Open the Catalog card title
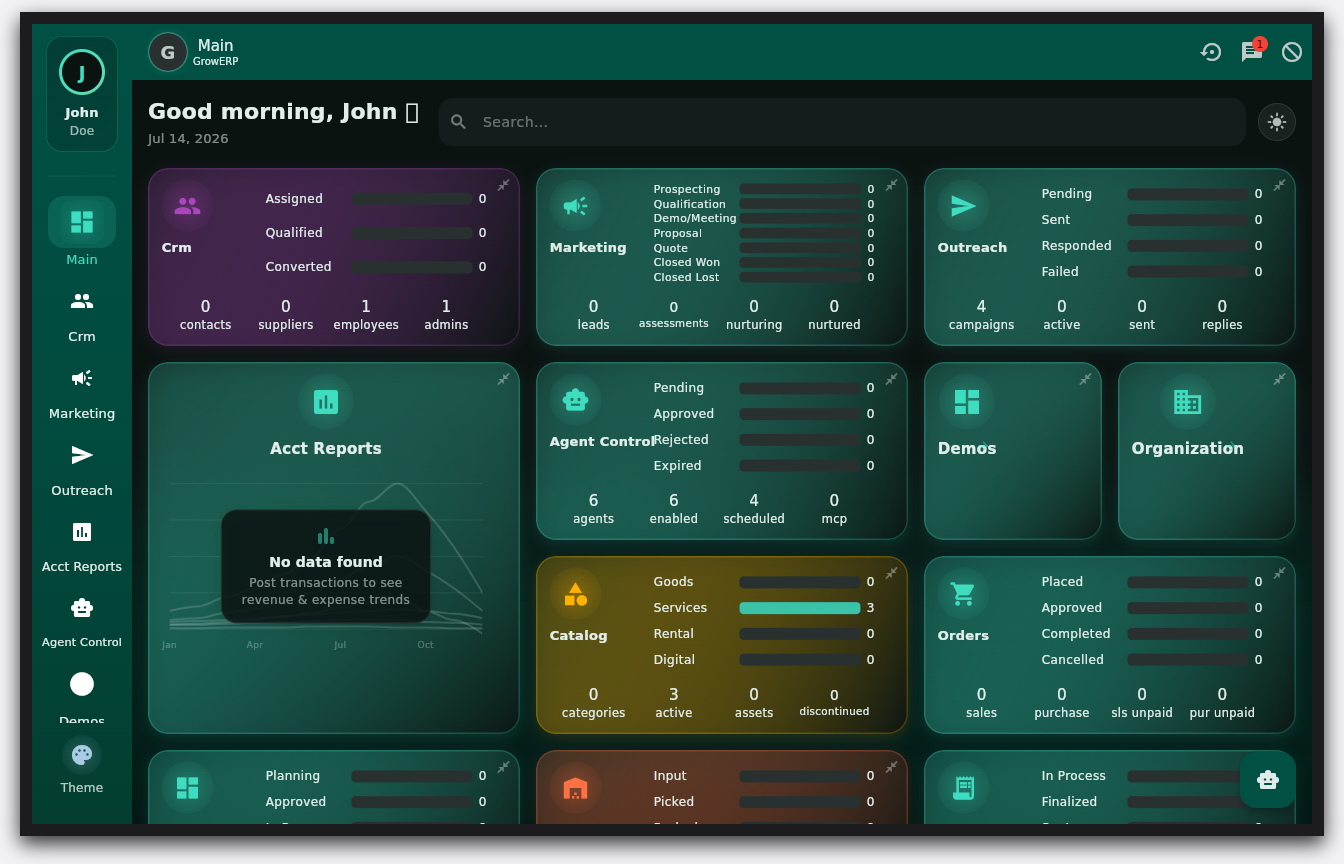 (x=578, y=635)
